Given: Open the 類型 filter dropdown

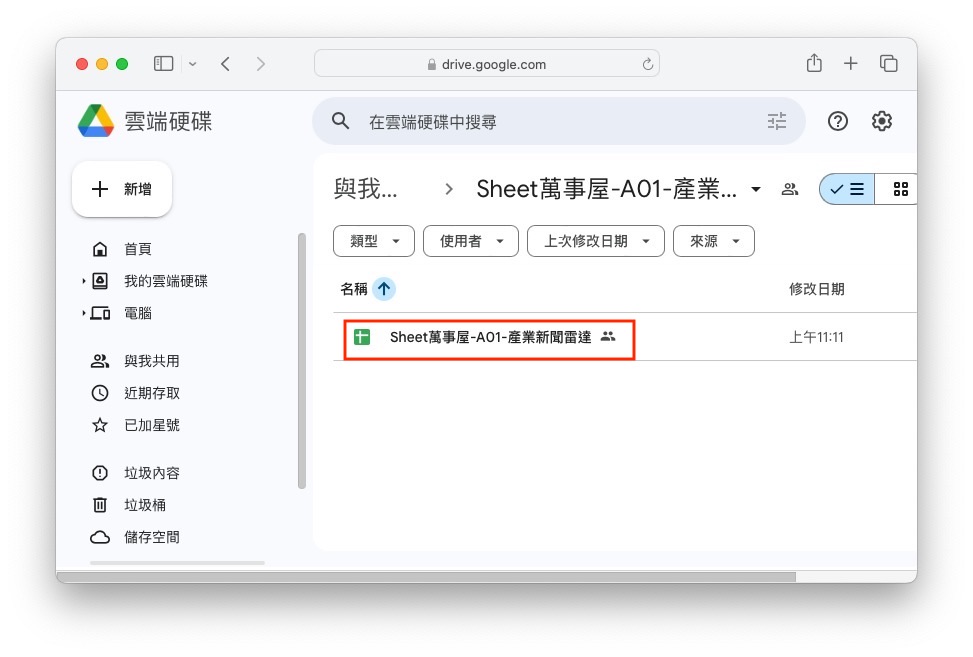Looking at the screenshot, I should pos(374,241).
